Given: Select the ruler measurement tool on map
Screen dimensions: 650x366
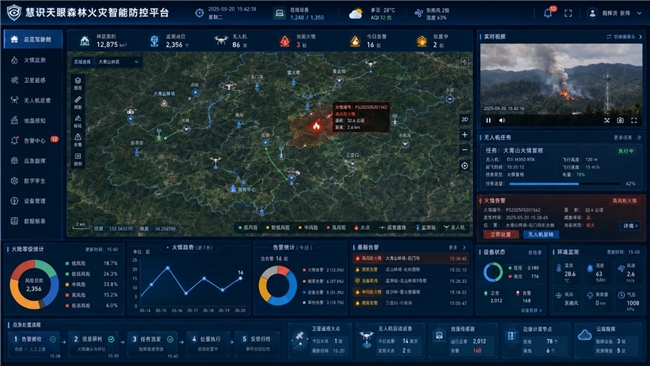Looking at the screenshot, I should [78, 102].
